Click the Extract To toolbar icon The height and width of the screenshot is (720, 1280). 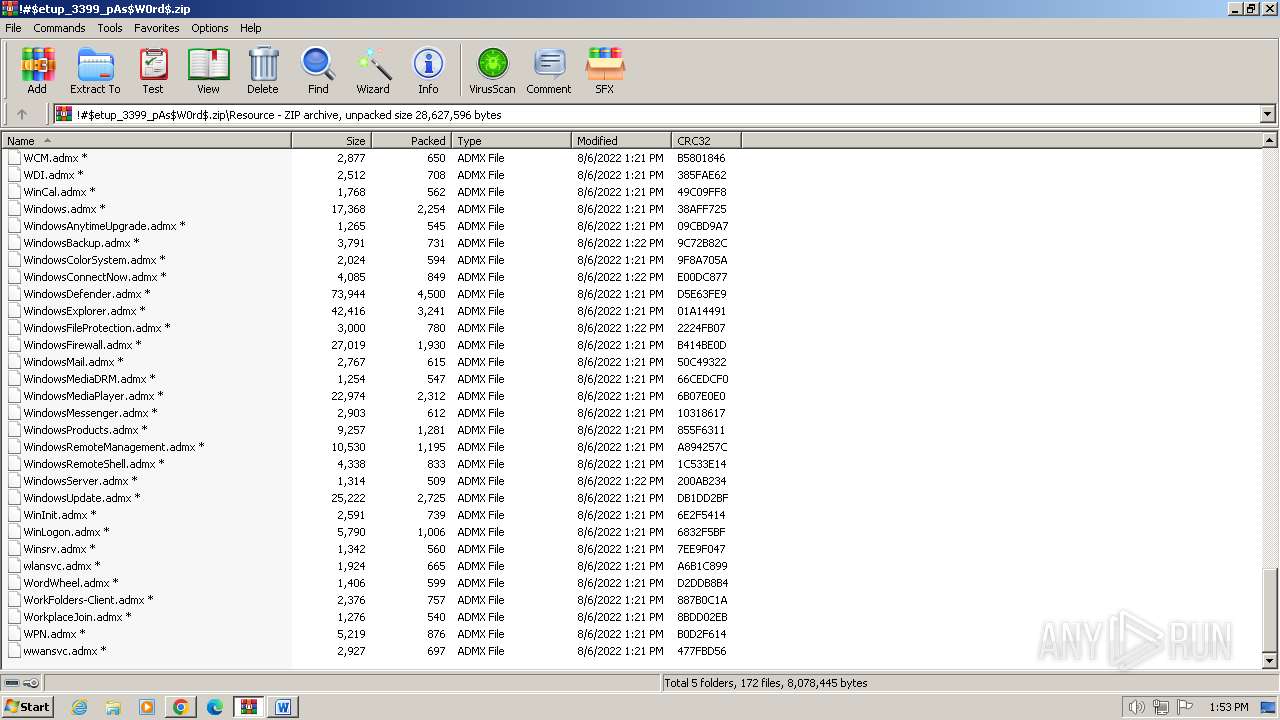(x=95, y=70)
